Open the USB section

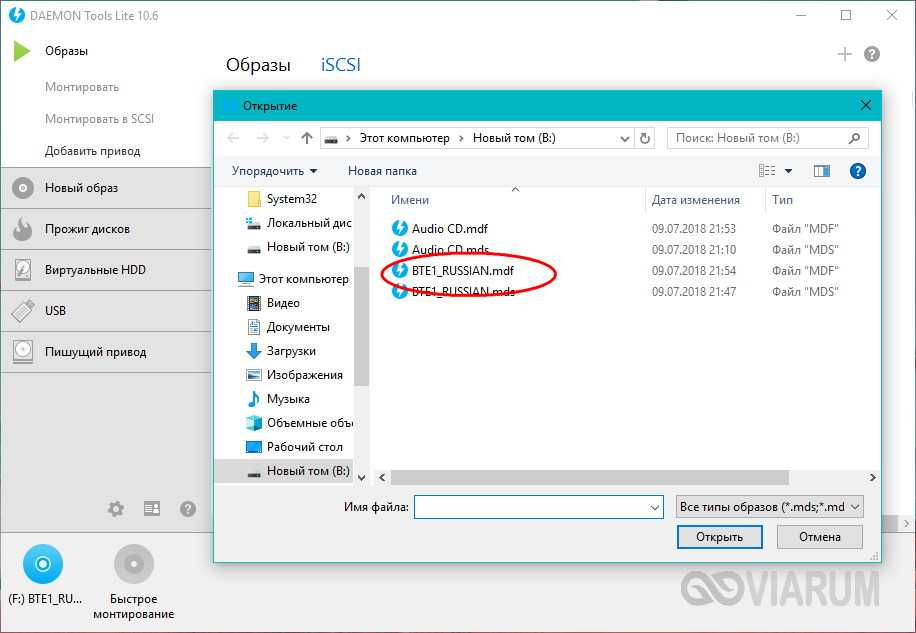[106, 311]
